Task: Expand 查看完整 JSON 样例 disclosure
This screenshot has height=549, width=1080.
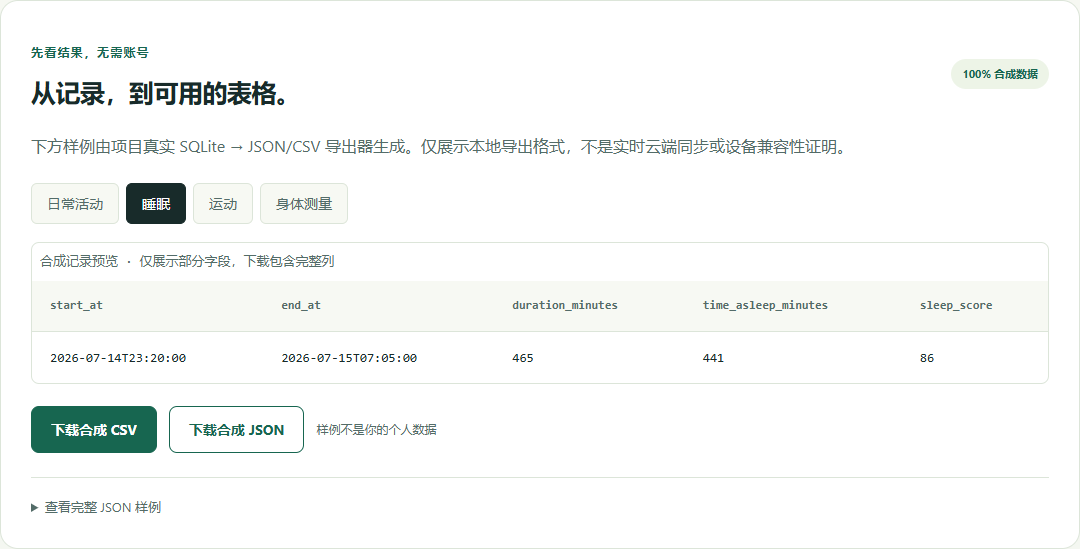Action: coord(96,508)
